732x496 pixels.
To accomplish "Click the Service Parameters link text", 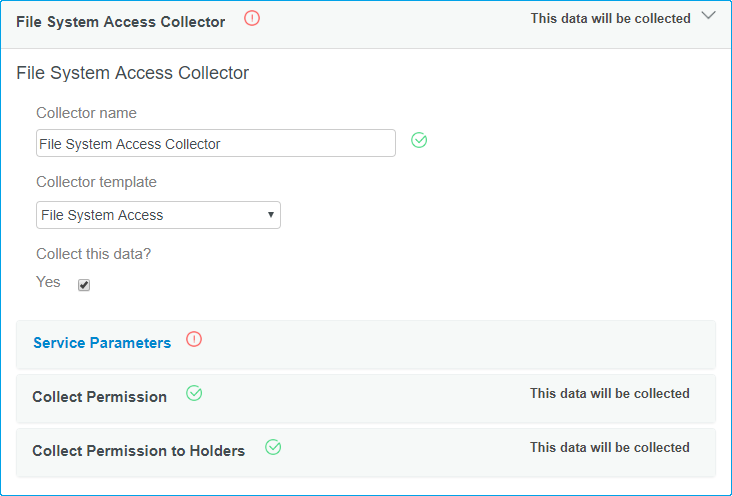I will (102, 343).
